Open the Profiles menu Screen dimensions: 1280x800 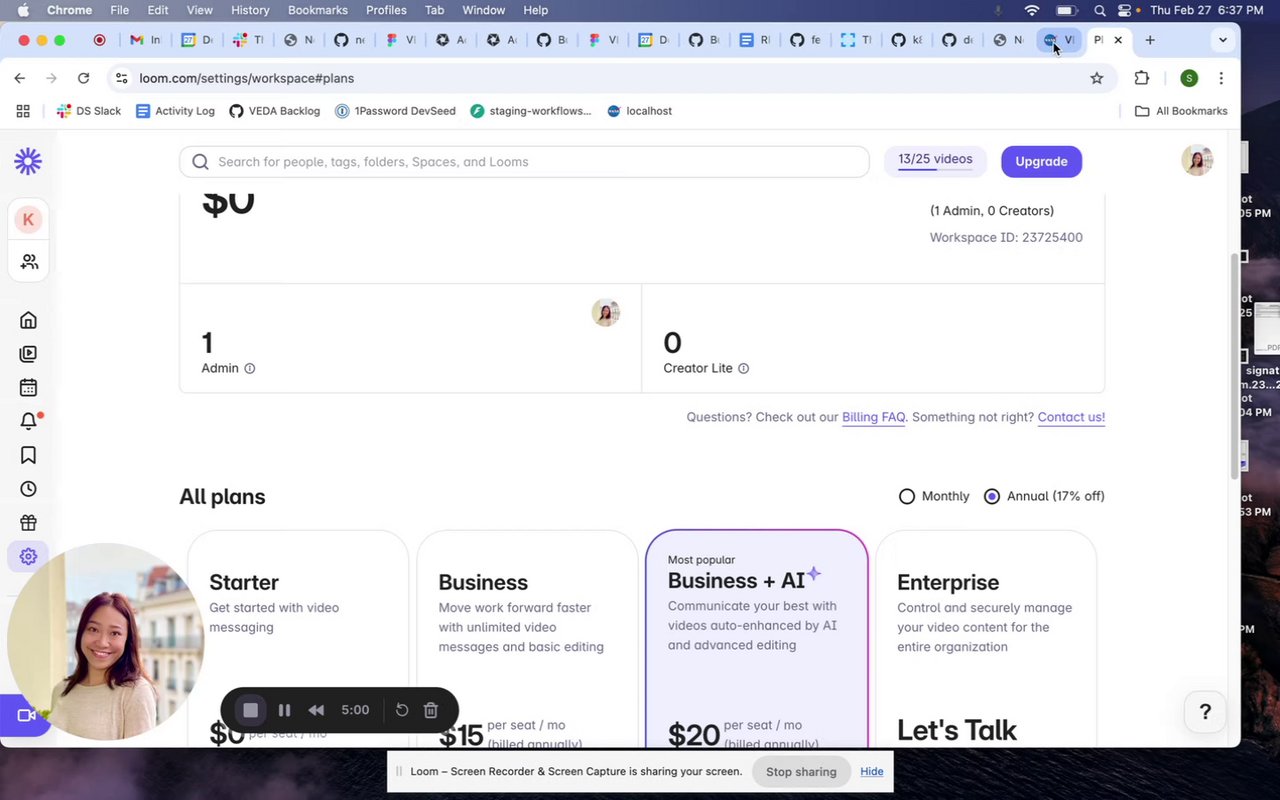(x=386, y=10)
